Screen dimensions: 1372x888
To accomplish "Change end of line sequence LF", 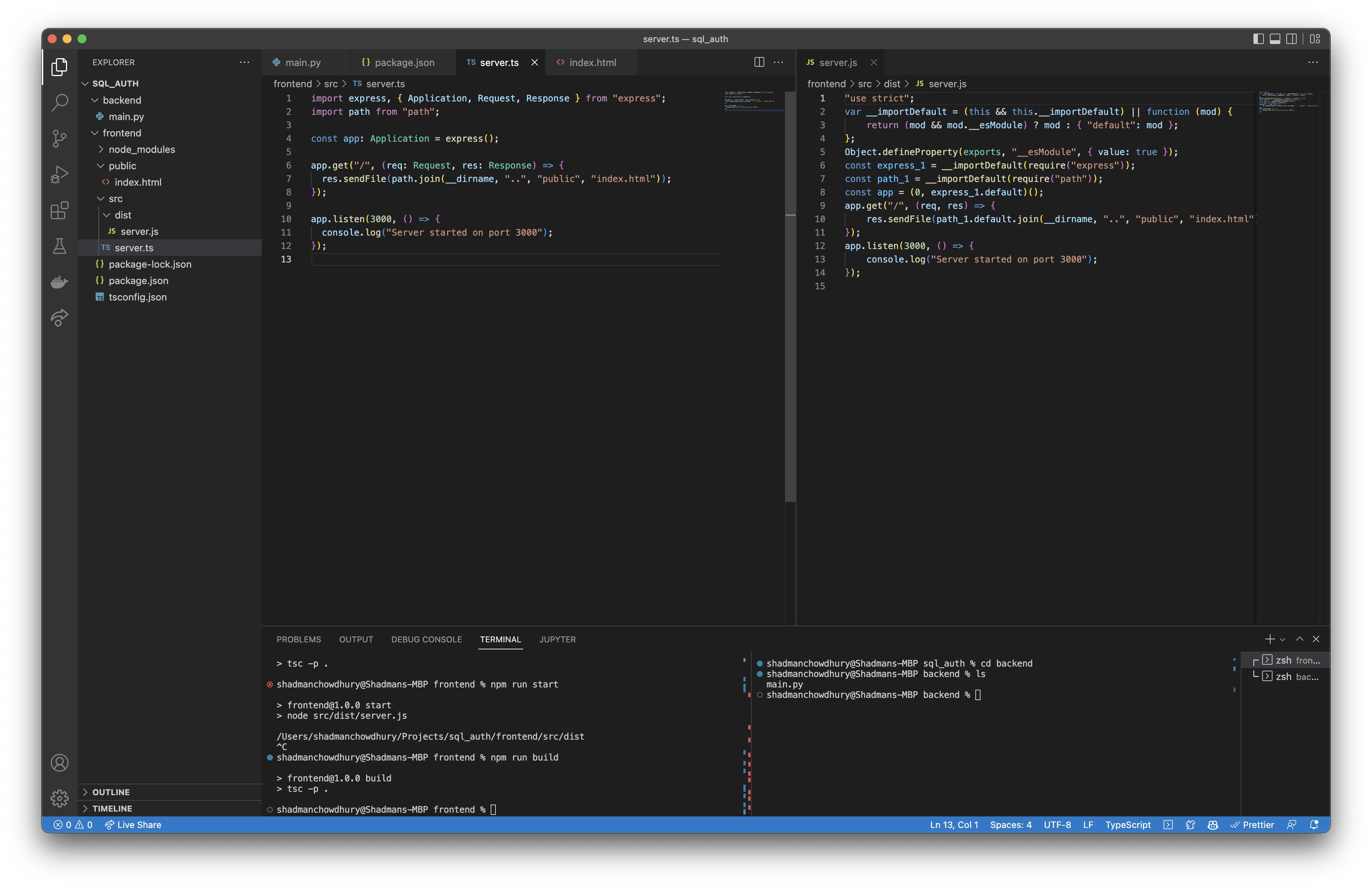I will 1088,825.
